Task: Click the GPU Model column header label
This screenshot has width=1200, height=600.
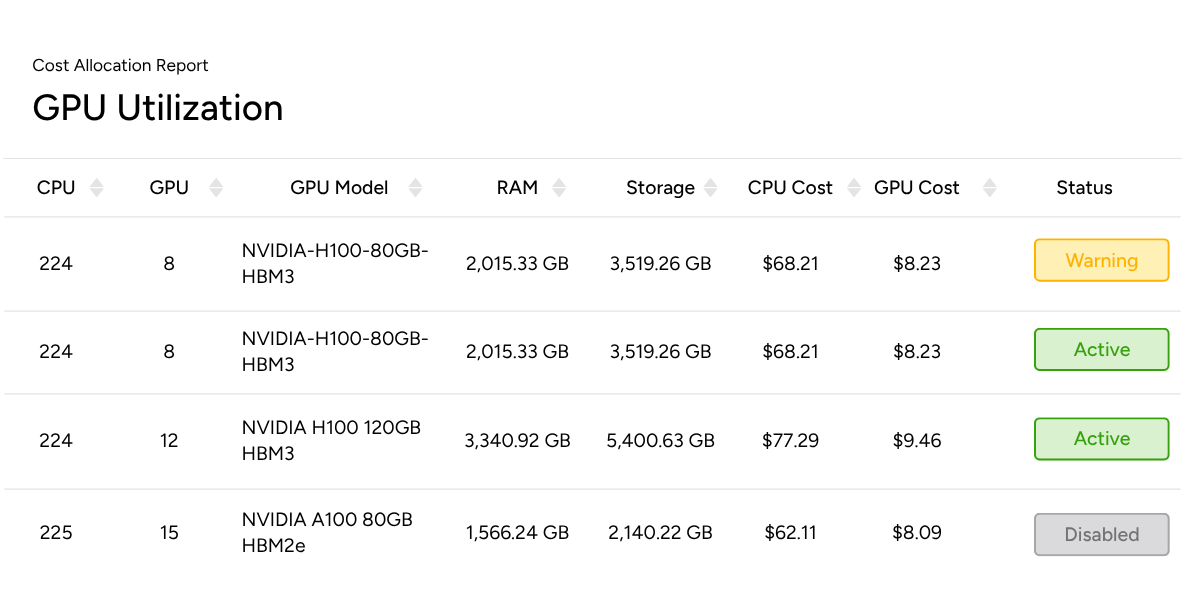Action: [x=339, y=188]
